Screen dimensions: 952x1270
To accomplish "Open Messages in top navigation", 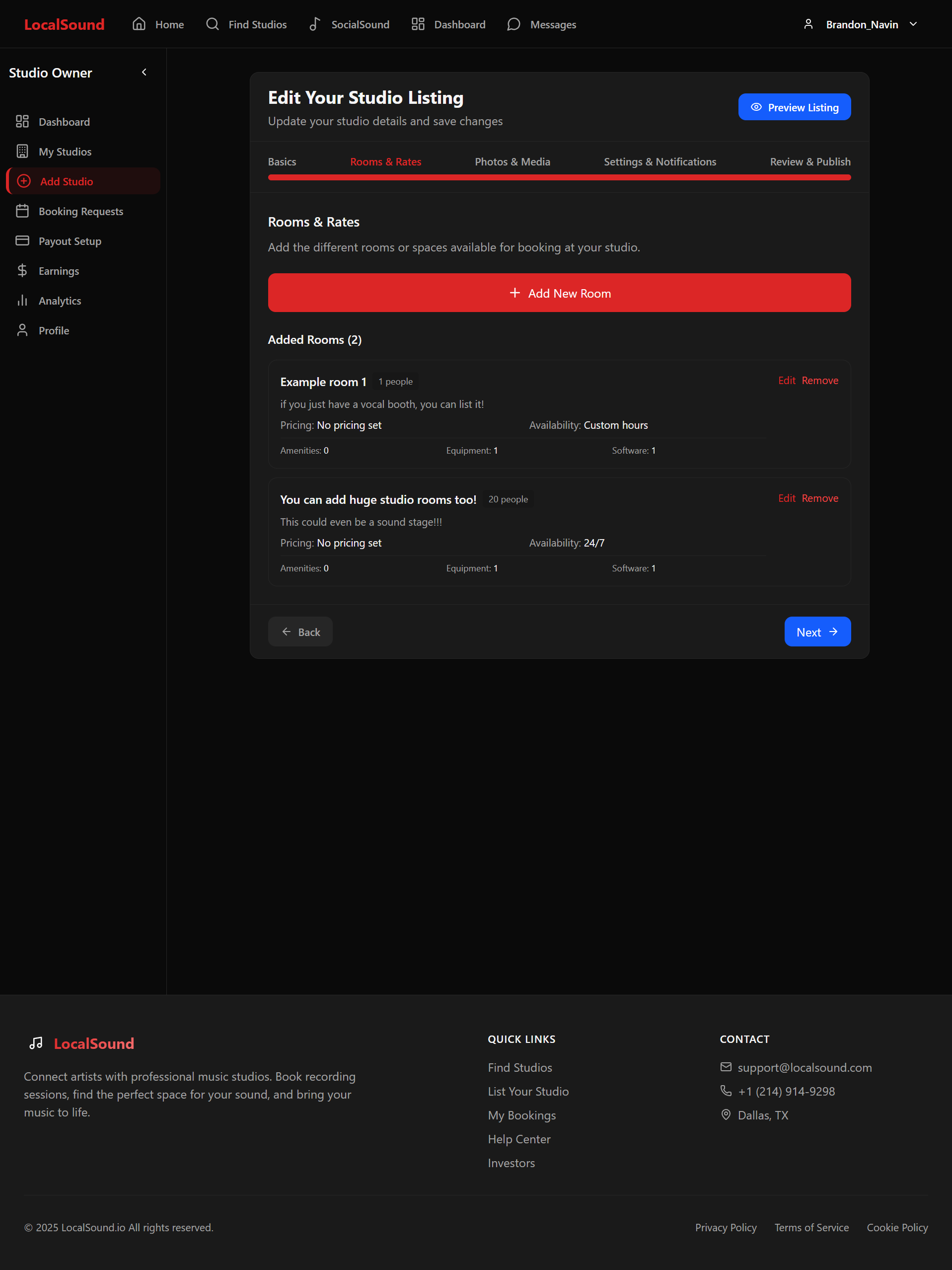I will [x=542, y=24].
